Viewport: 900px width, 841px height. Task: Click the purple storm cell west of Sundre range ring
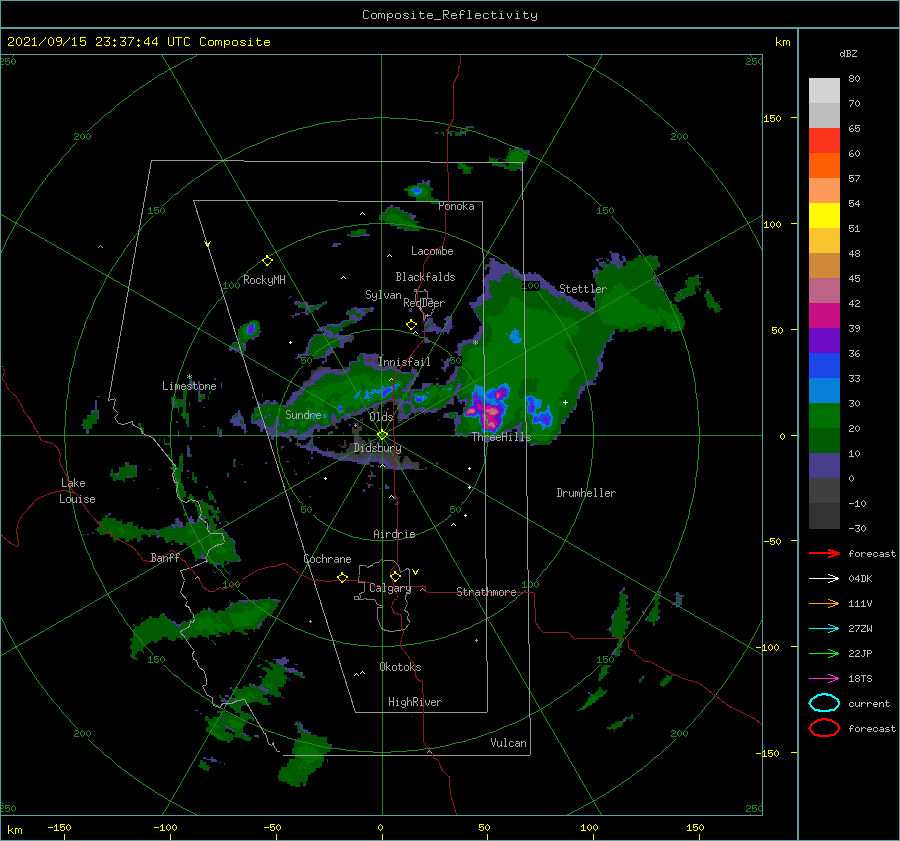[x=251, y=330]
